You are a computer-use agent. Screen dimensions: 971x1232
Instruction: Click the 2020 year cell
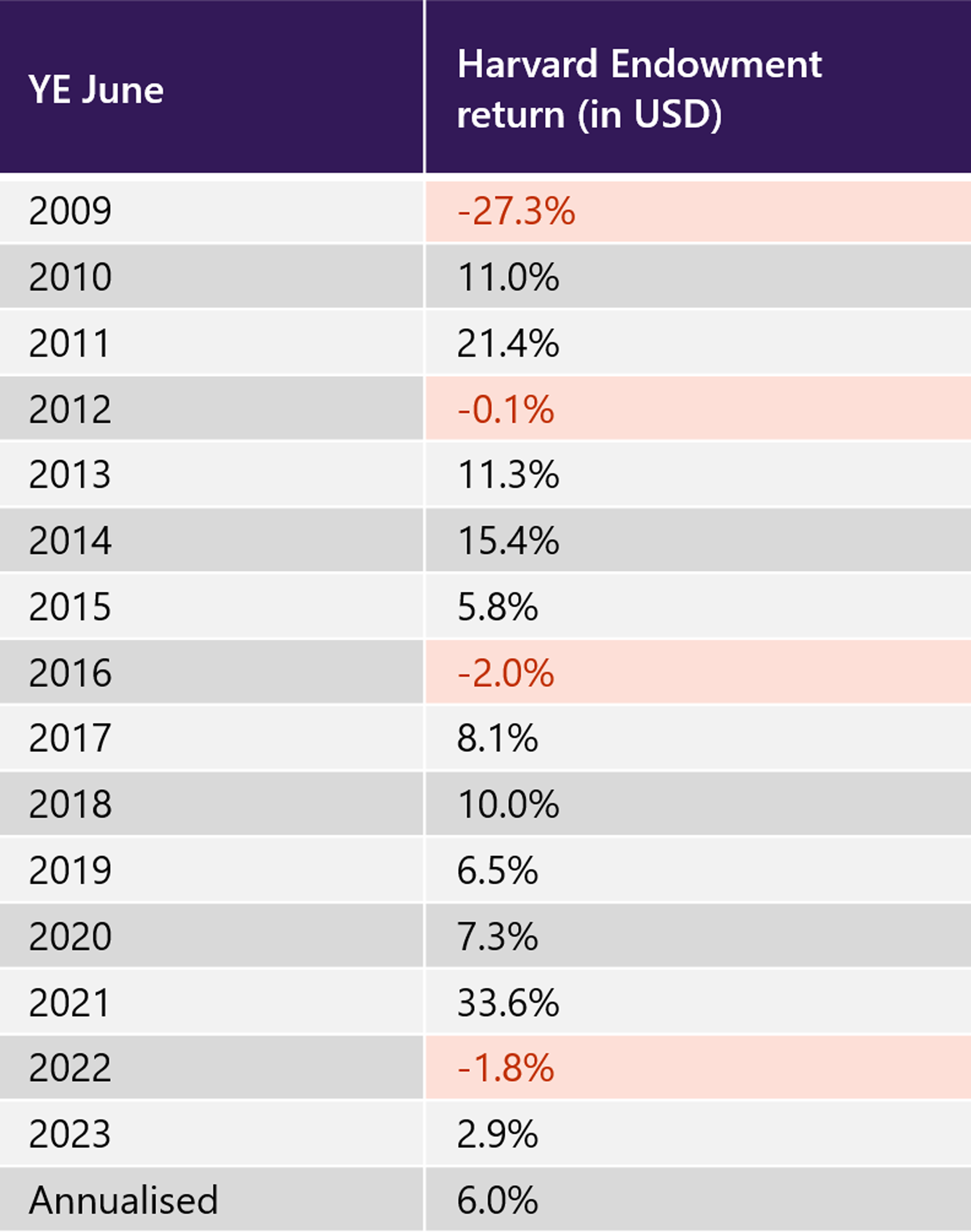coord(70,936)
